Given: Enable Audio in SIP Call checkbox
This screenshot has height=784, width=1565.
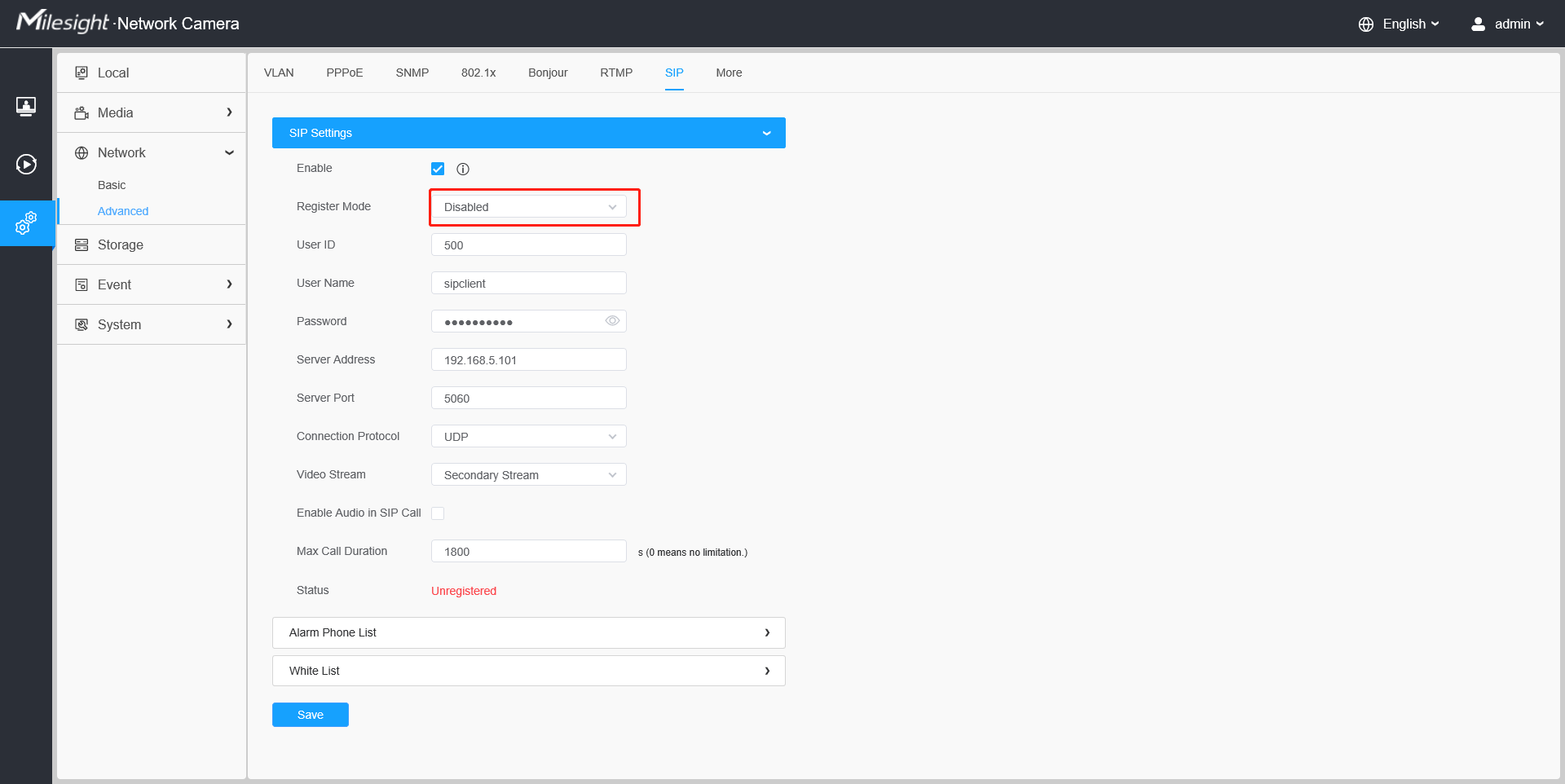Looking at the screenshot, I should pyautogui.click(x=438, y=513).
